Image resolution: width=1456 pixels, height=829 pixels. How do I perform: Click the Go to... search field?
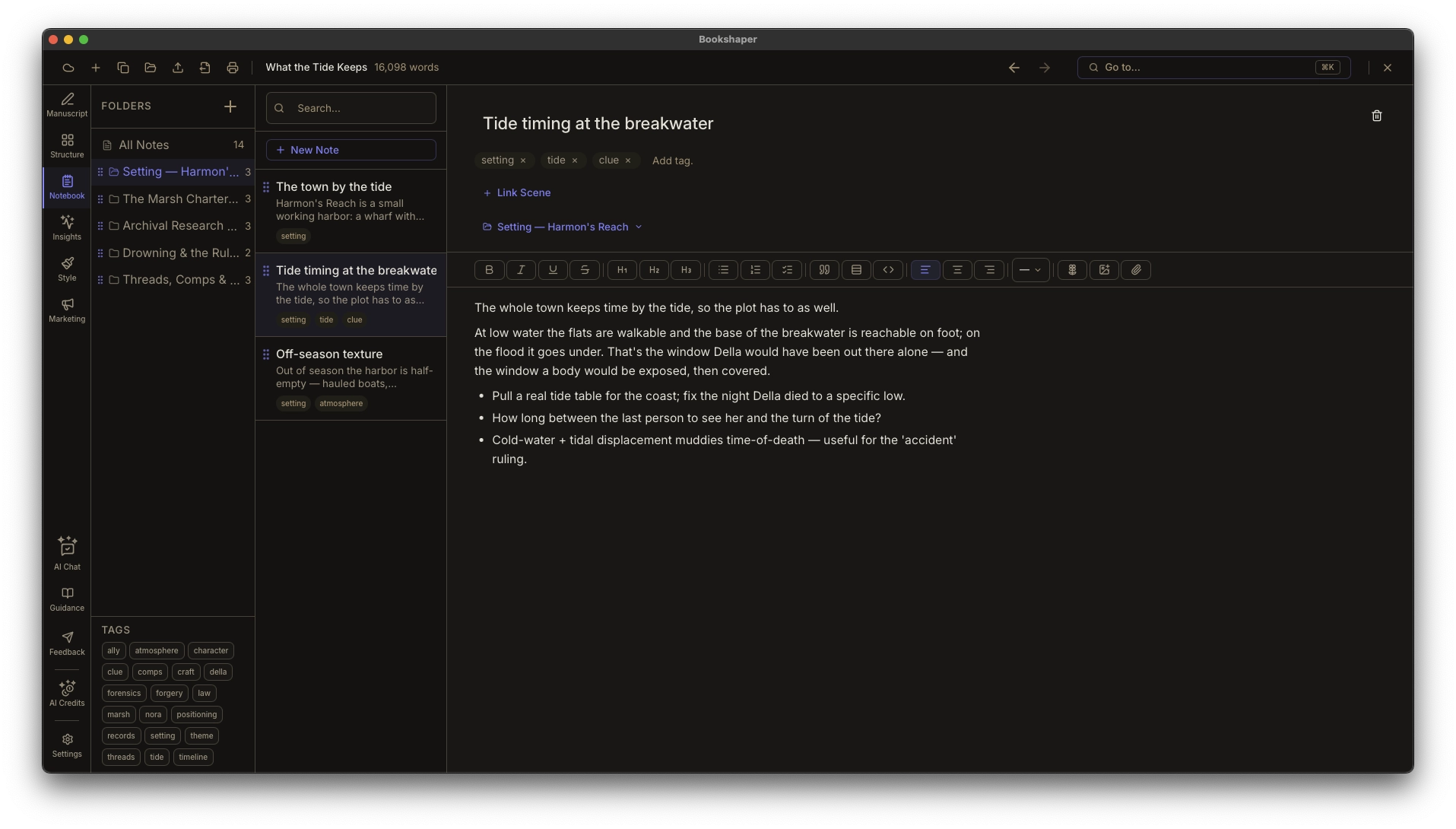click(x=1213, y=68)
